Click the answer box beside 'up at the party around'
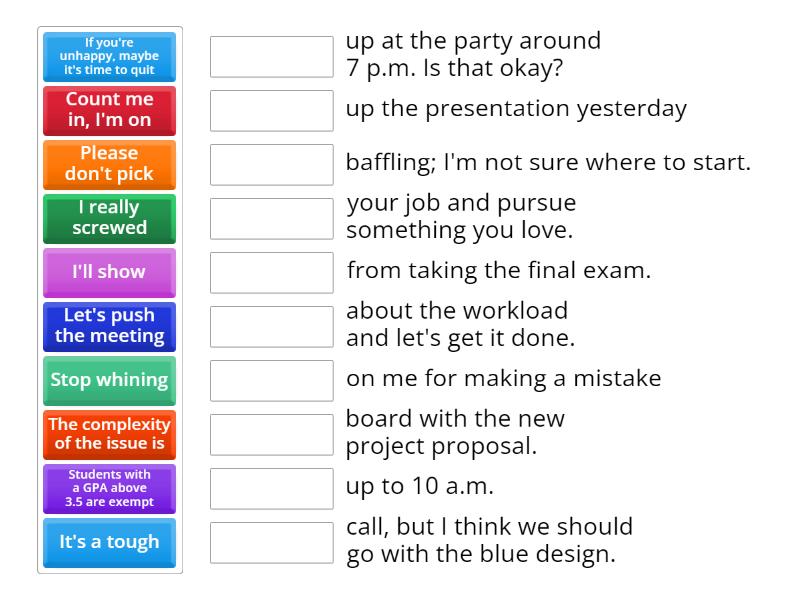The height and width of the screenshot is (600, 800). pyautogui.click(x=272, y=57)
